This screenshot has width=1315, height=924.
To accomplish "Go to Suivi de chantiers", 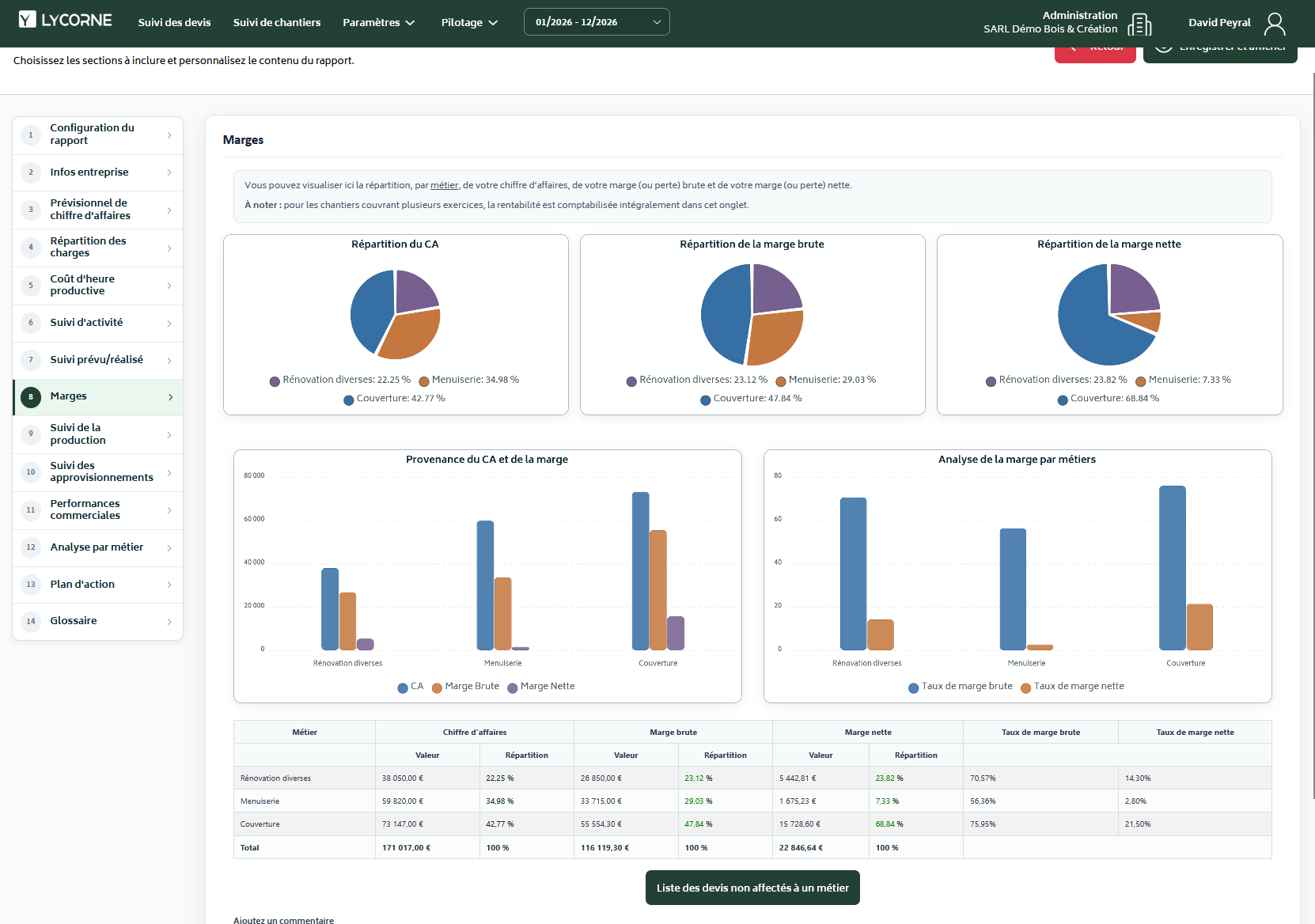I will click(277, 22).
